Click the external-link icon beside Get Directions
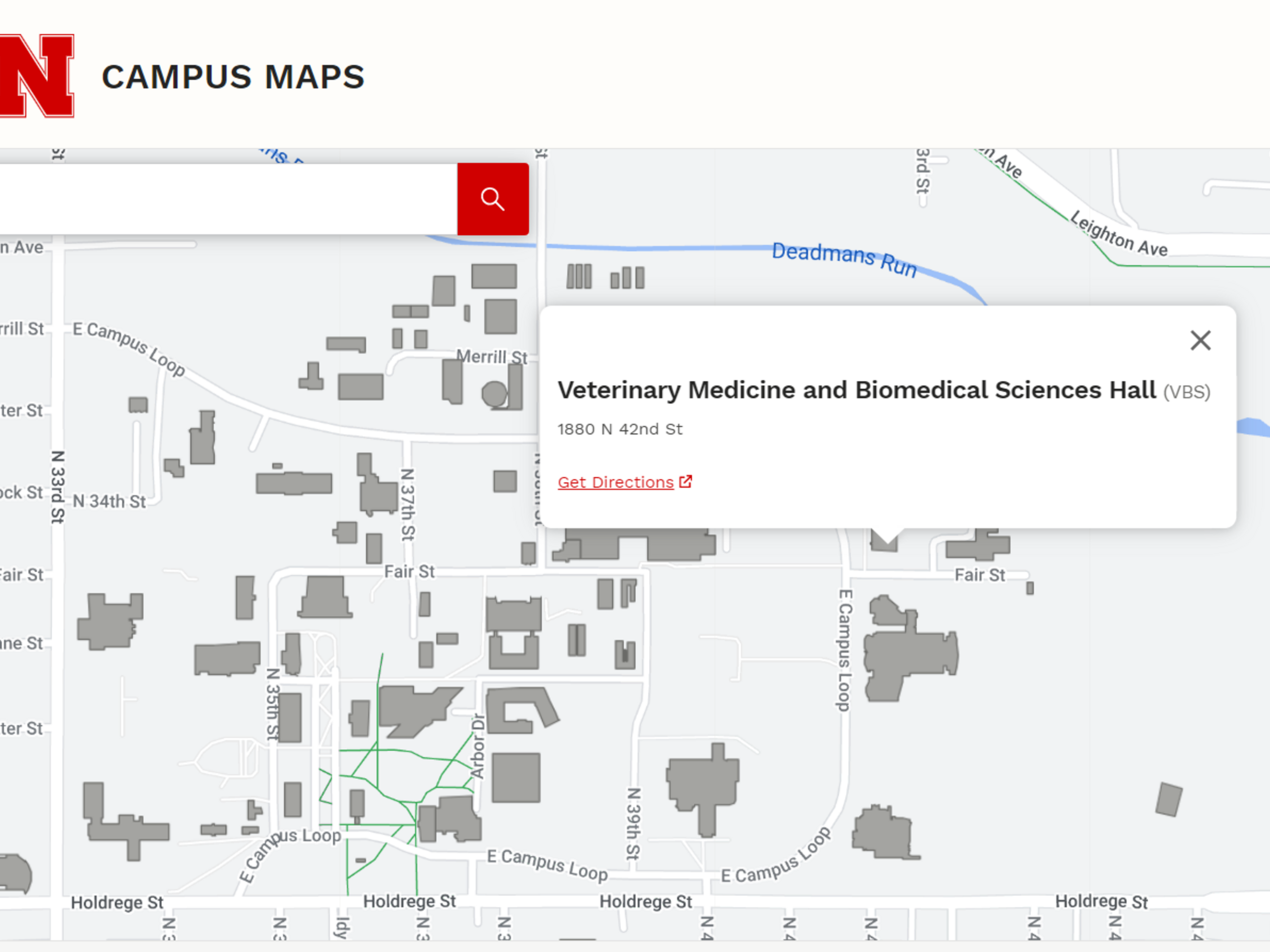 click(686, 481)
